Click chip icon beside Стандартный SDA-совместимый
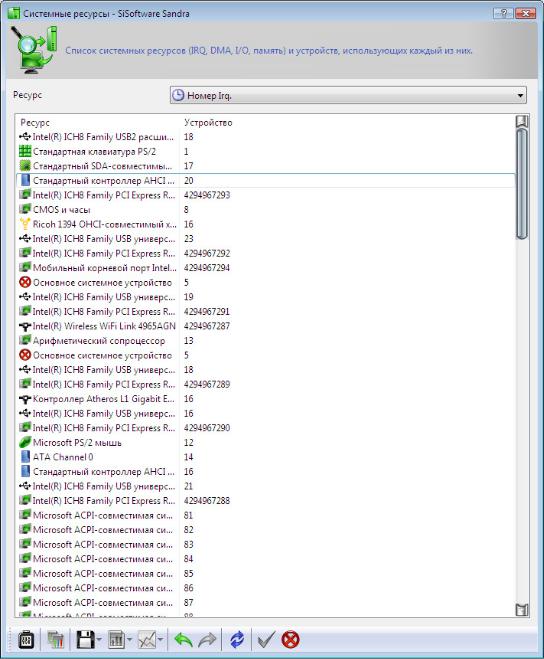This screenshot has width=544, height=659. (x=25, y=166)
